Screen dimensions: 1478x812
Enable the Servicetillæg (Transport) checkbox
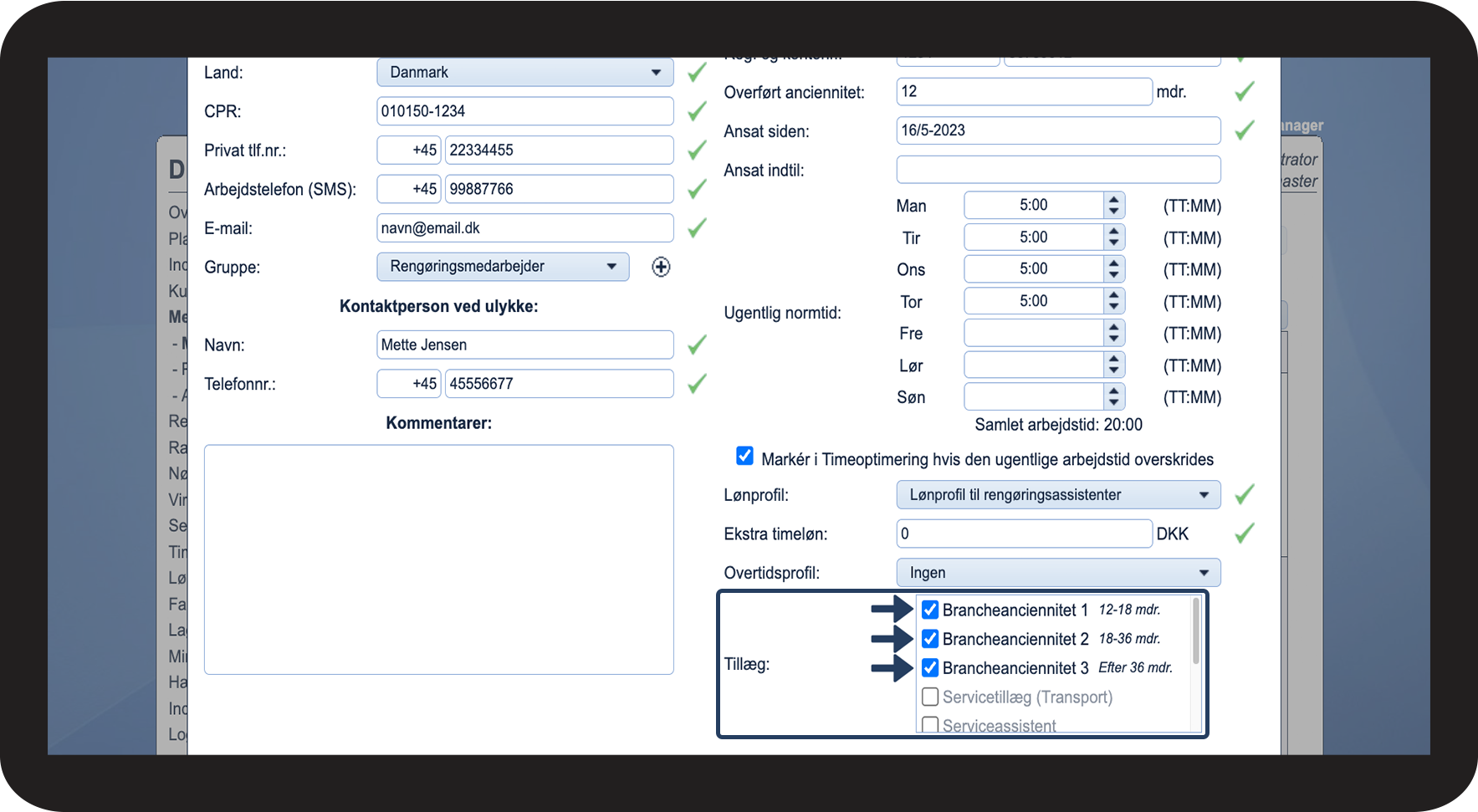click(929, 697)
